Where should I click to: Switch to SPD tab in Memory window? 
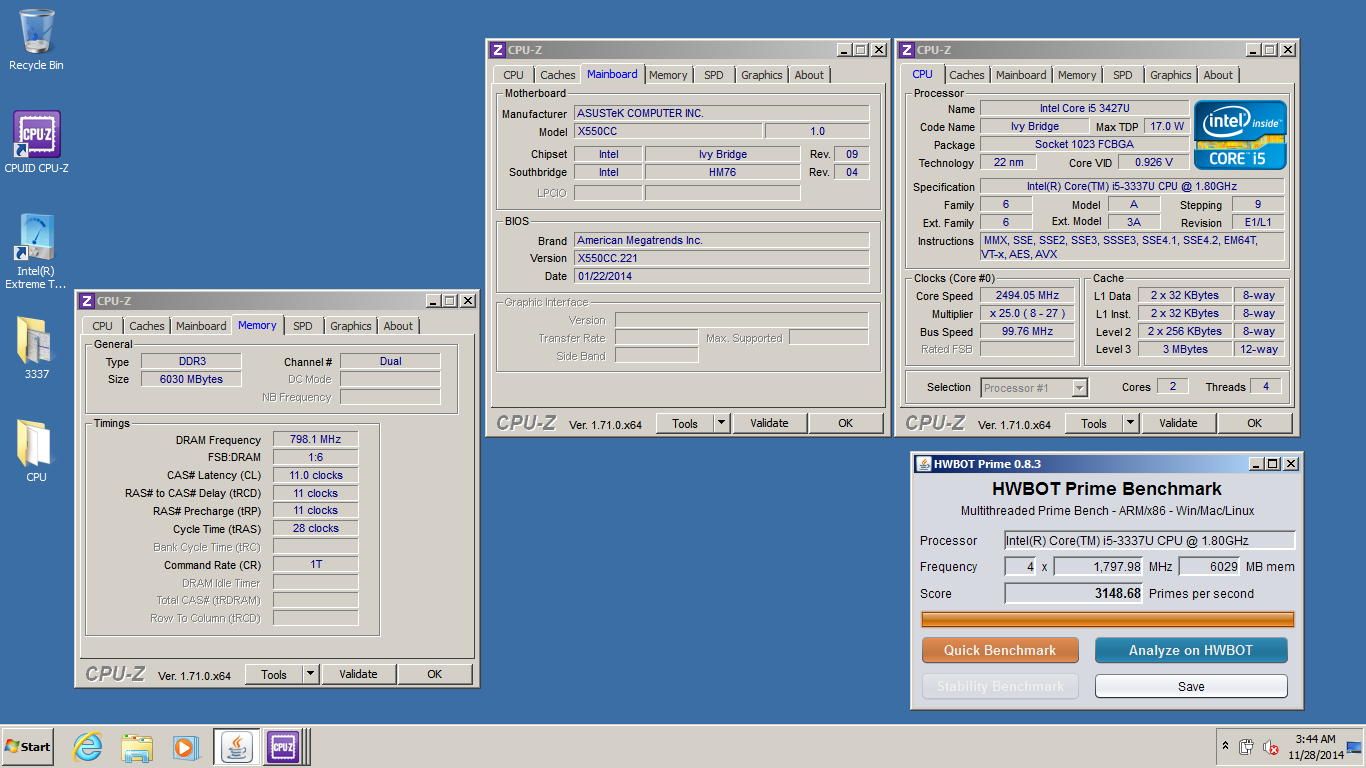[x=303, y=326]
